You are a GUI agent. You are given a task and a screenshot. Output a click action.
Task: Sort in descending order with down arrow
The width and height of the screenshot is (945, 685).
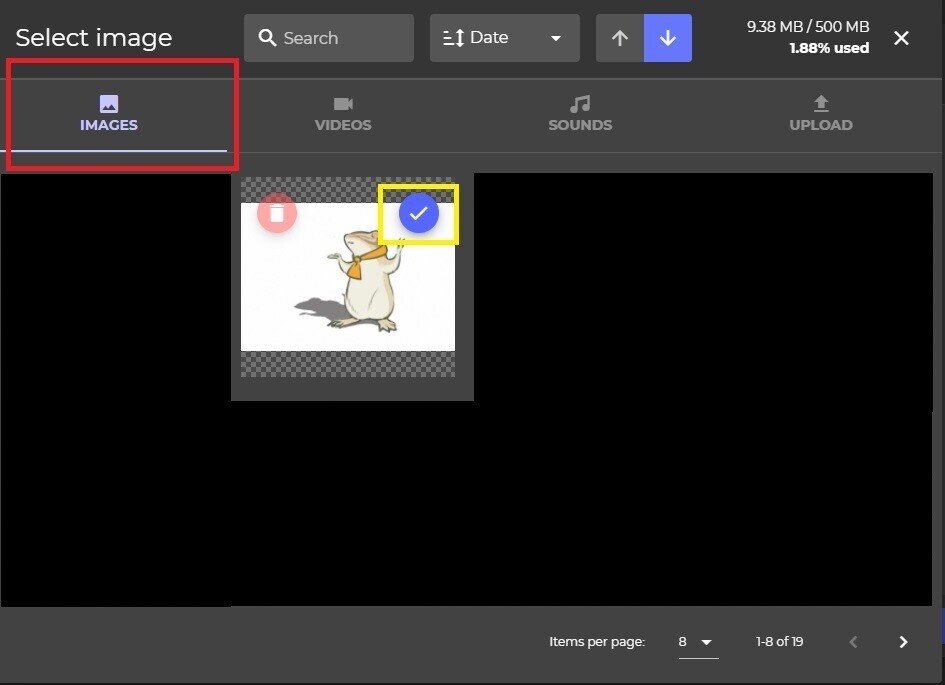[x=668, y=38]
